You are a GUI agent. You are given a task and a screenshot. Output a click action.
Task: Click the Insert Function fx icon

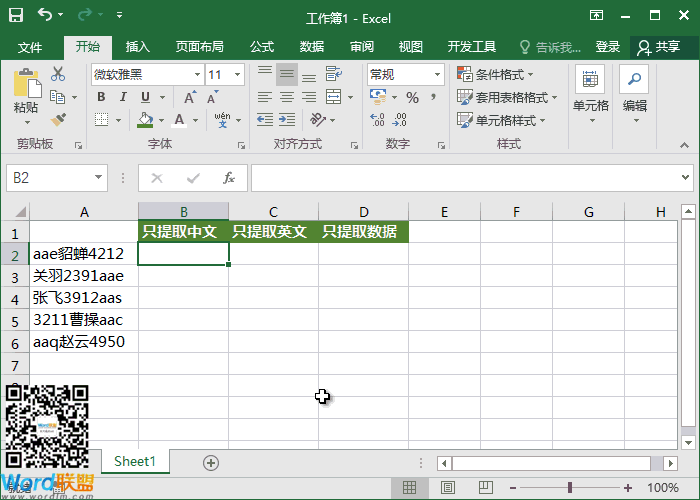coord(228,178)
